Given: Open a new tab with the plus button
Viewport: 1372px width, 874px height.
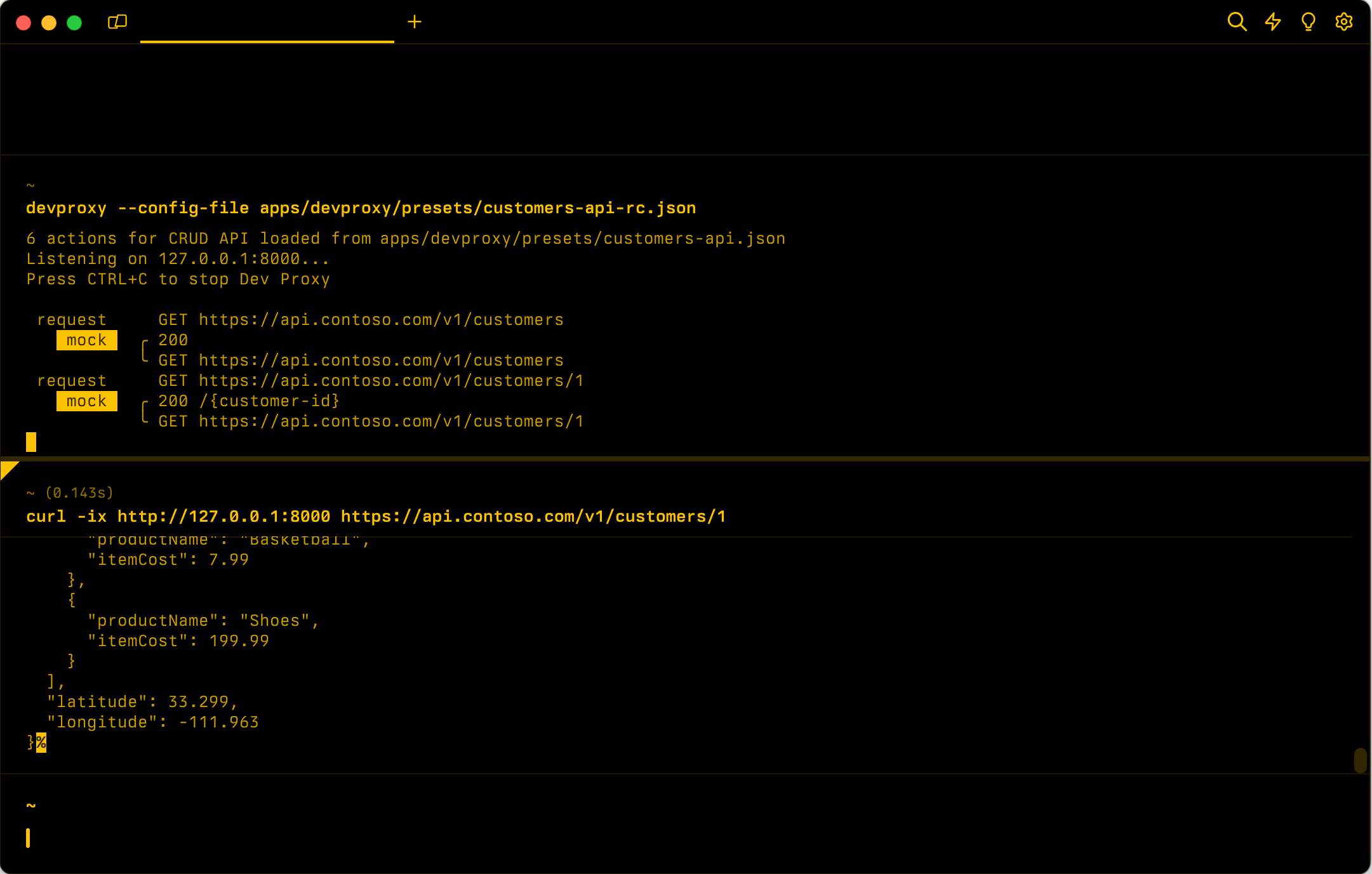Looking at the screenshot, I should tap(415, 22).
